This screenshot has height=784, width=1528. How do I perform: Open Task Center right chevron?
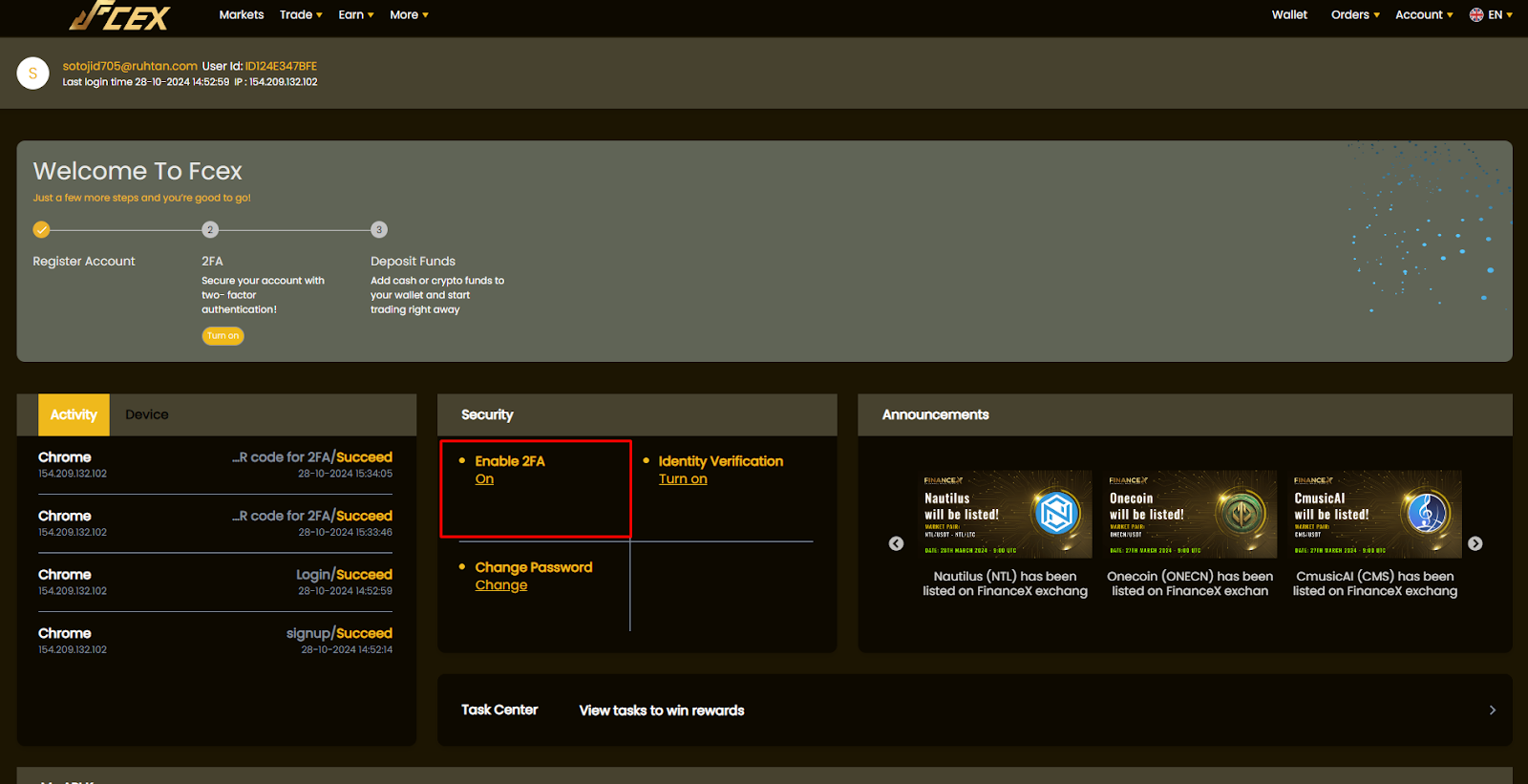click(1493, 710)
